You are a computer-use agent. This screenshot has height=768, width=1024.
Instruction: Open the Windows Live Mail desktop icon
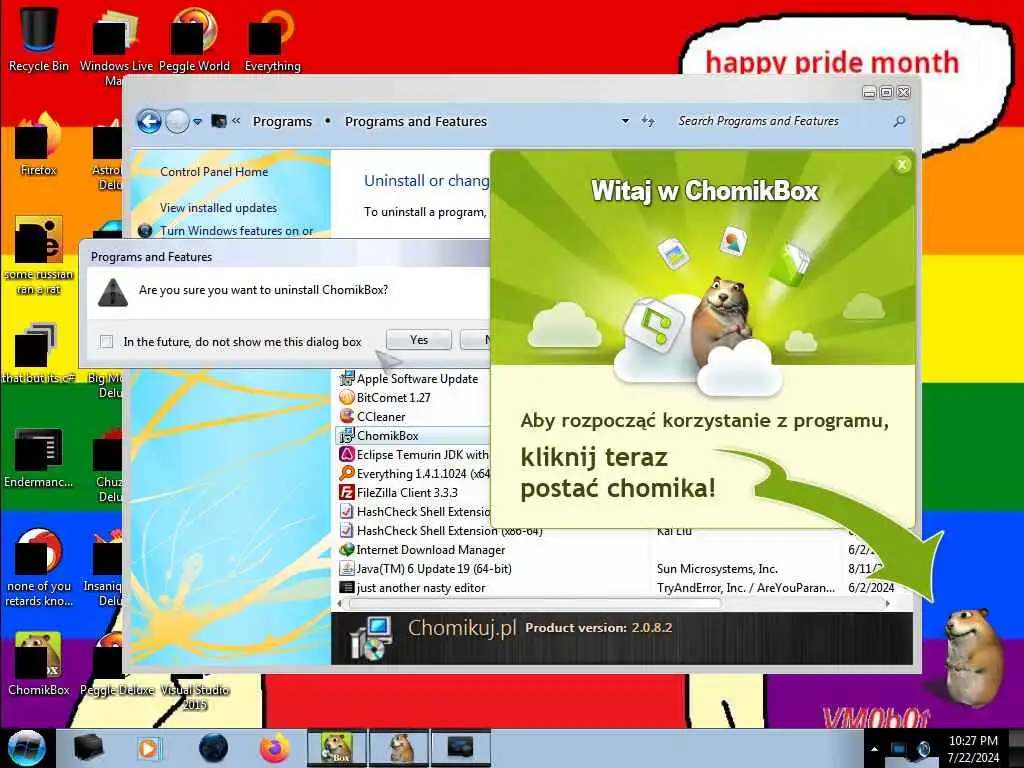coord(115,46)
